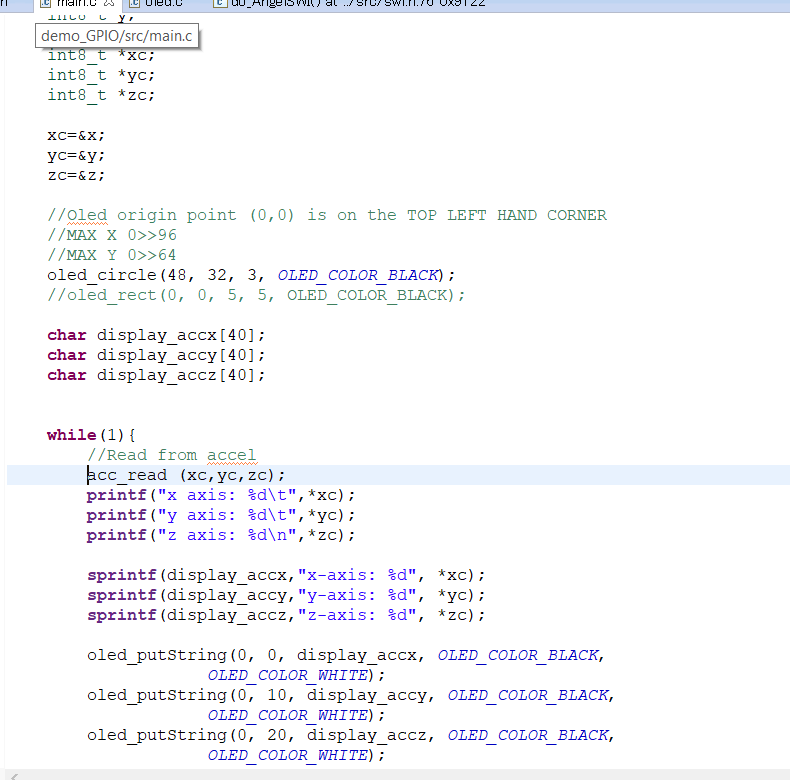The image size is (790, 780).
Task: Click 'char display_accy[40];' declaration
Action: click(x=156, y=355)
